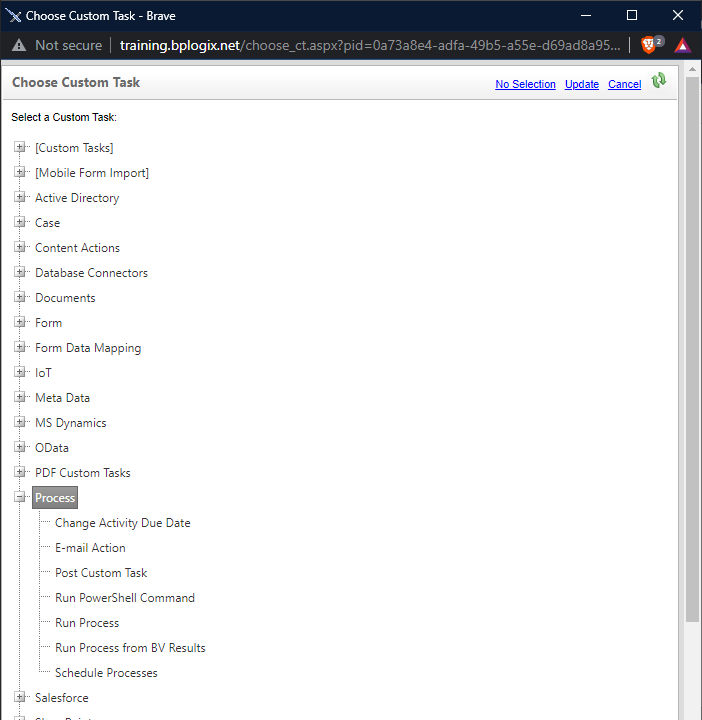The height and width of the screenshot is (720, 702).
Task: Expand the PDF Custom Tasks node
Action: [19, 472]
